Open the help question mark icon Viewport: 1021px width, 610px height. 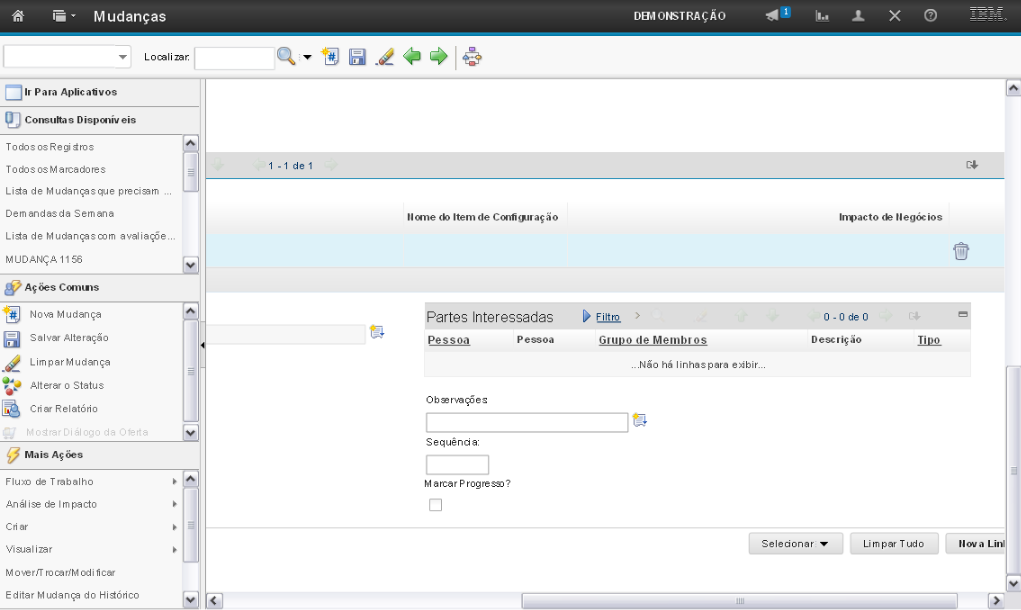pos(930,16)
